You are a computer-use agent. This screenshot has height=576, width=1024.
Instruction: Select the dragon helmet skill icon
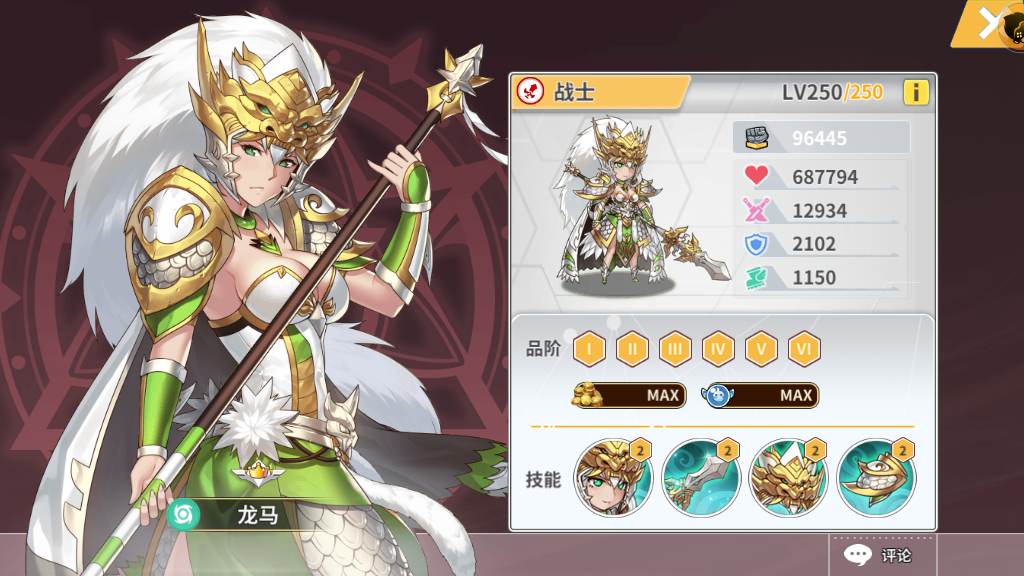click(x=788, y=477)
